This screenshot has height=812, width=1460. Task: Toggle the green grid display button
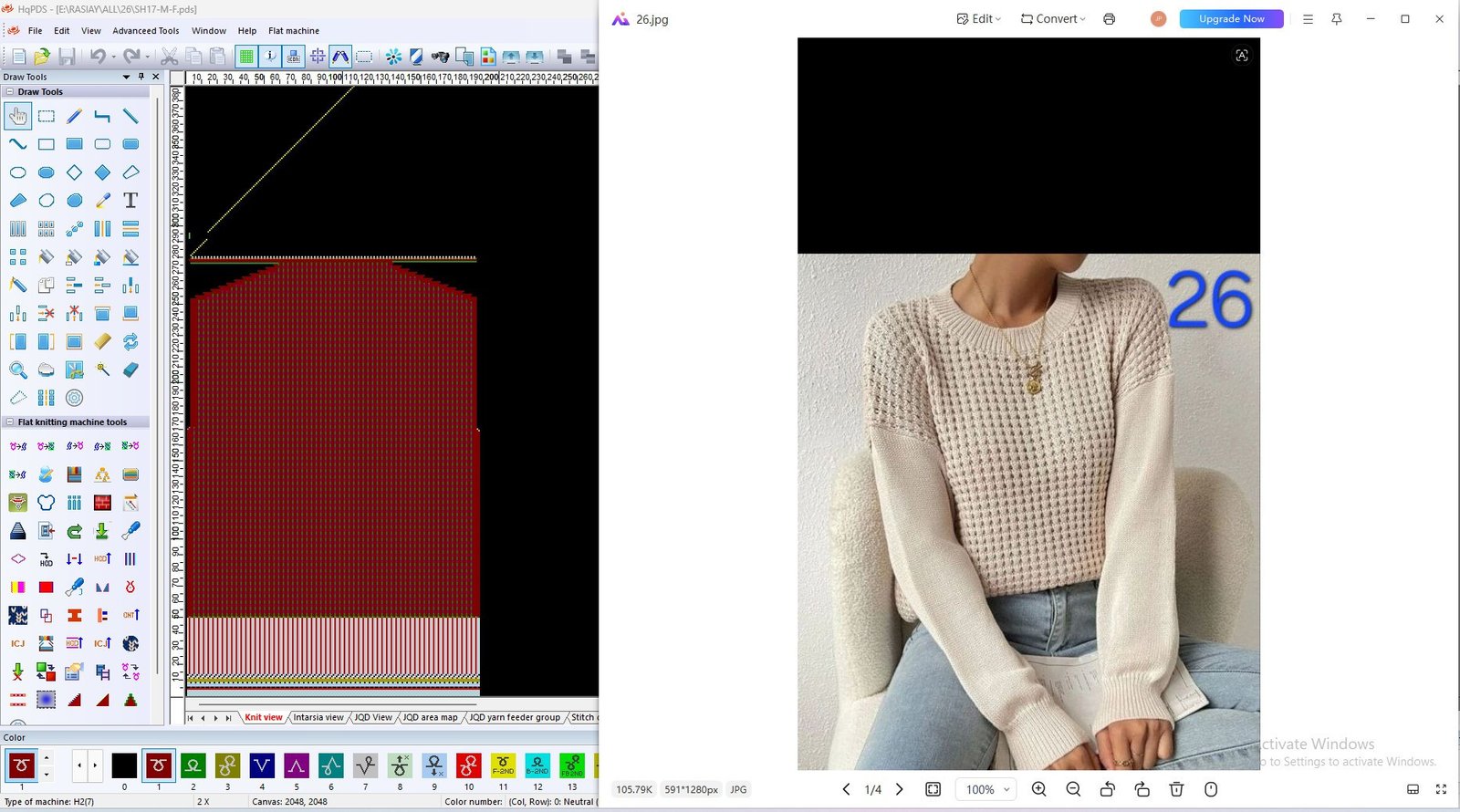pyautogui.click(x=245, y=57)
